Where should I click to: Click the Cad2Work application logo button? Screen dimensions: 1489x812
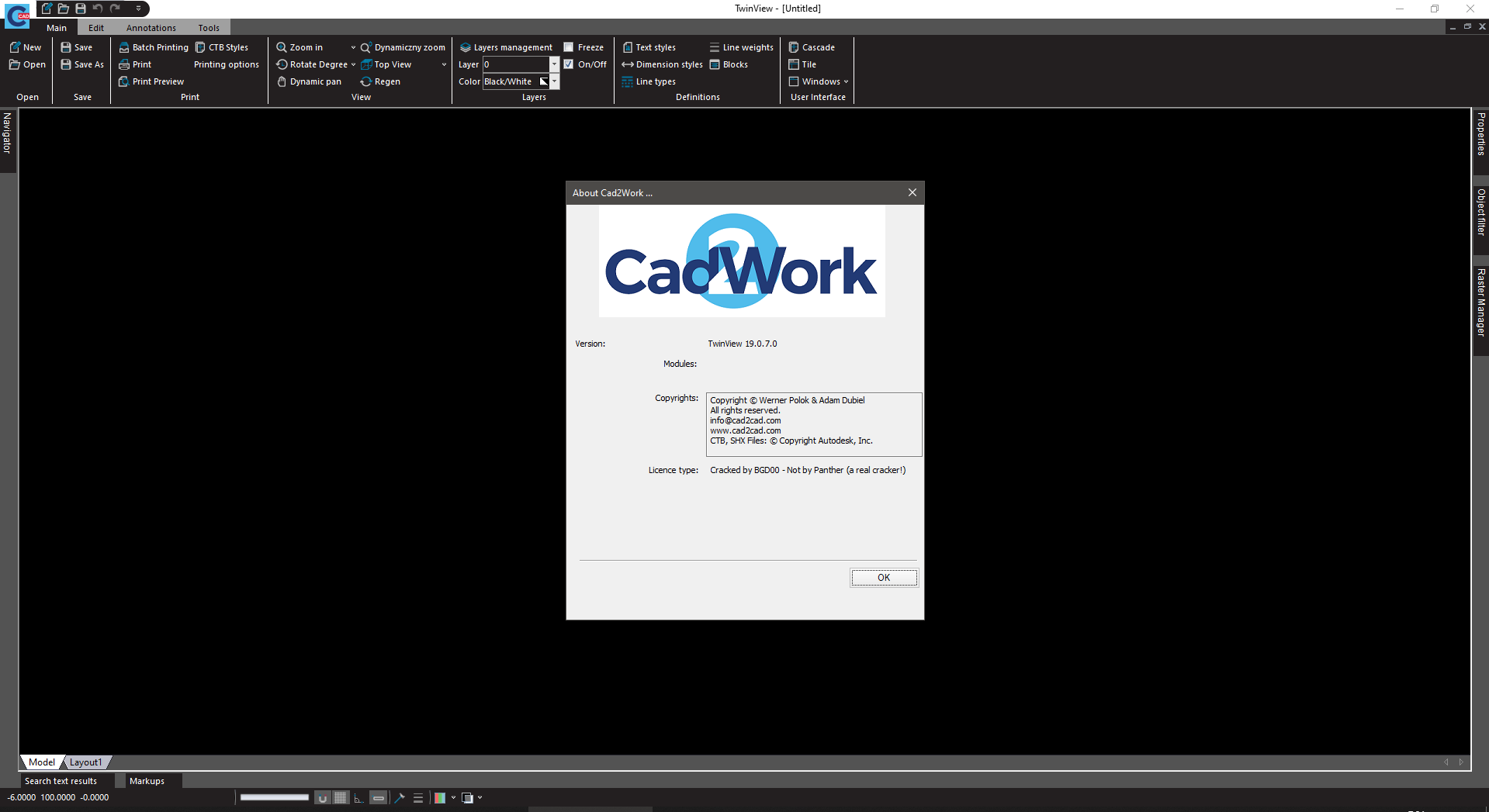point(17,15)
